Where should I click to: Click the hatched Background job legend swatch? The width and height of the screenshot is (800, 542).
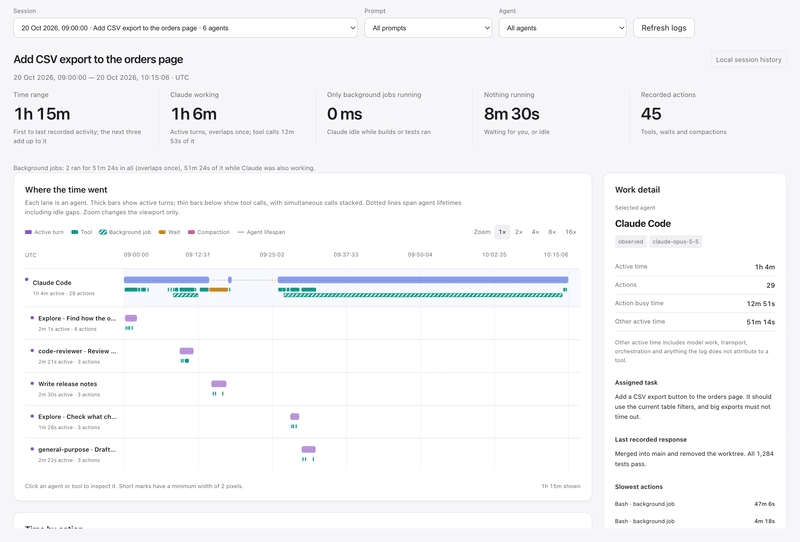pos(103,232)
